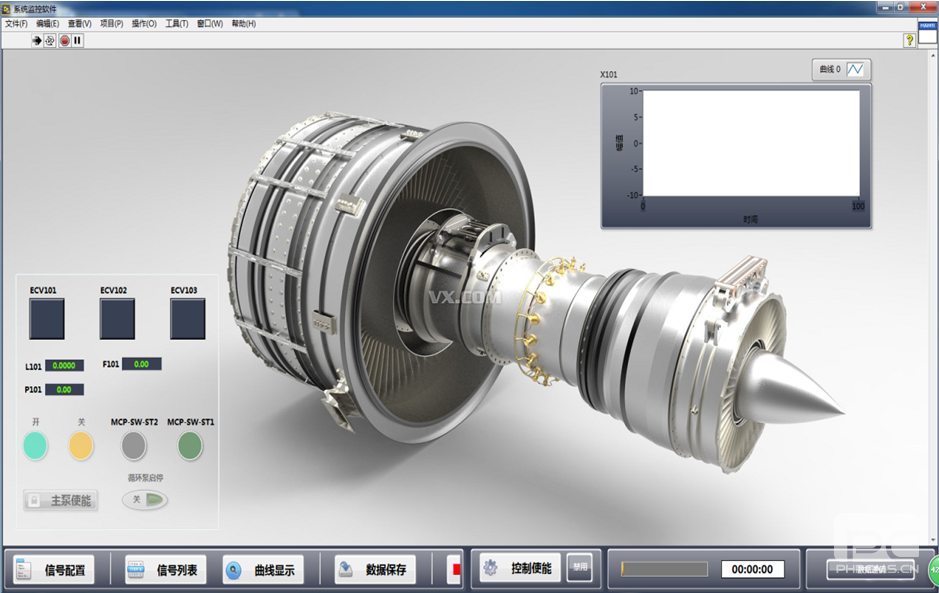Click the Run arrow in the toolbar

pos(37,41)
